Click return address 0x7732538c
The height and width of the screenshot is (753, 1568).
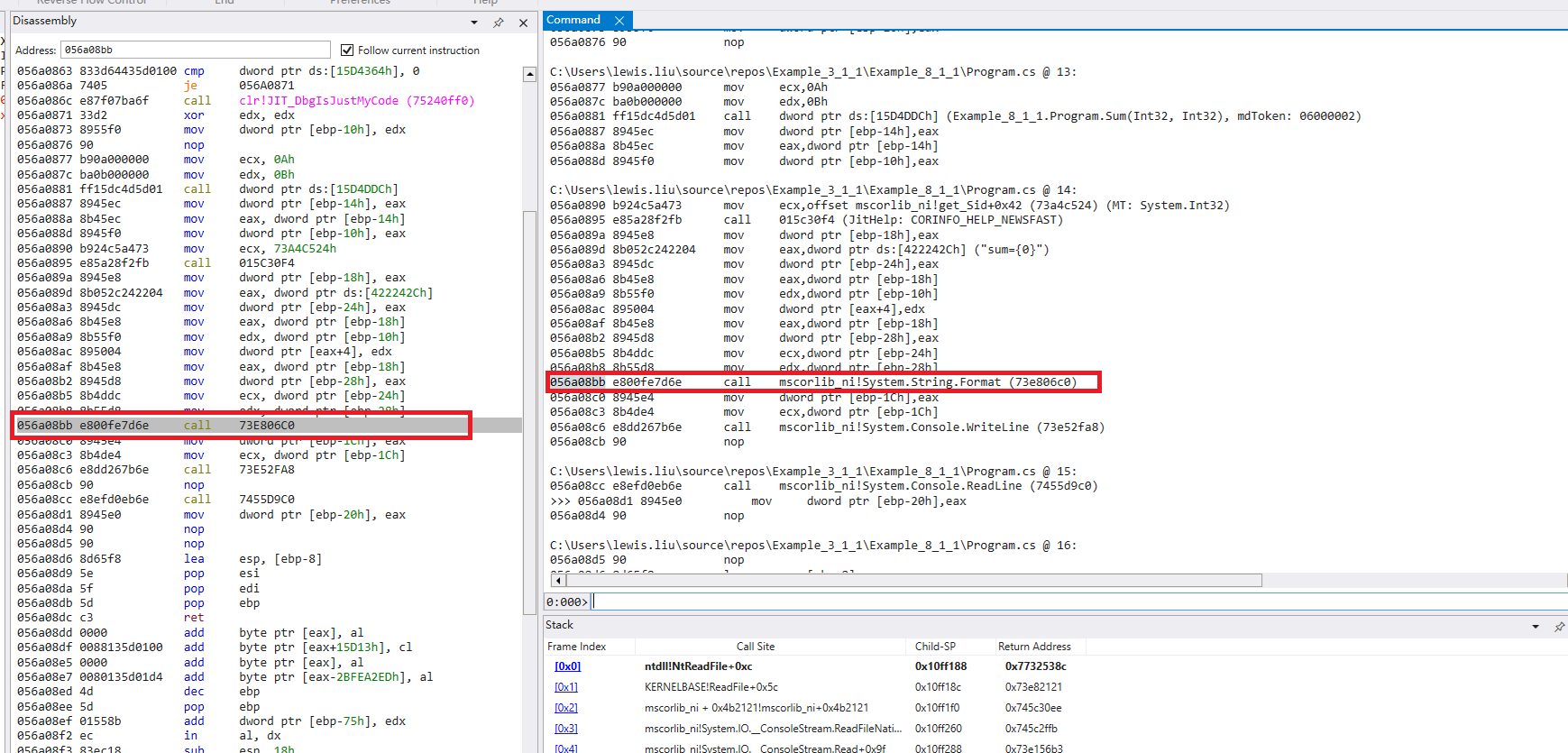click(x=1036, y=666)
